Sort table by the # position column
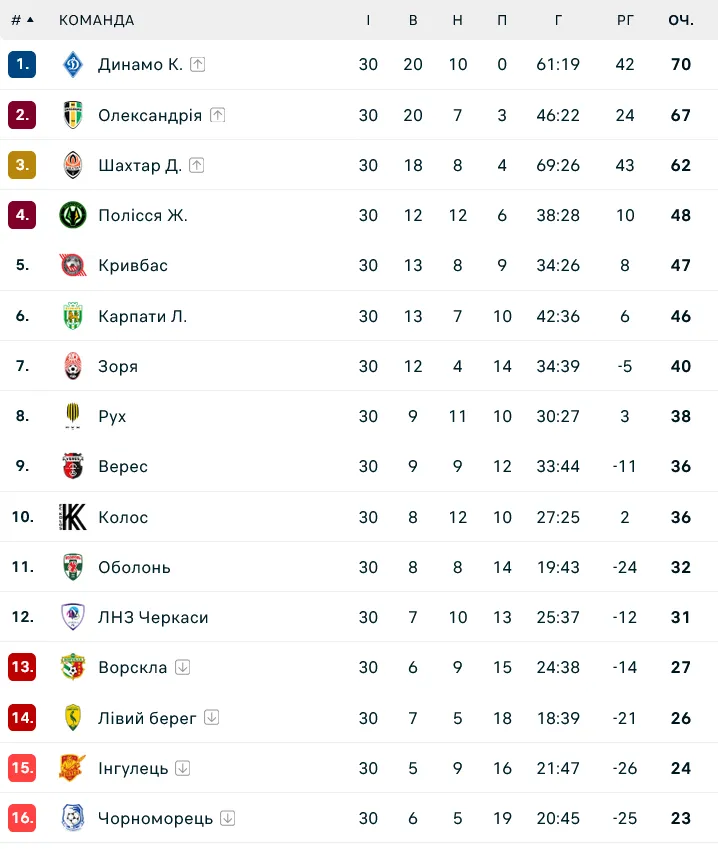 pos(22,20)
